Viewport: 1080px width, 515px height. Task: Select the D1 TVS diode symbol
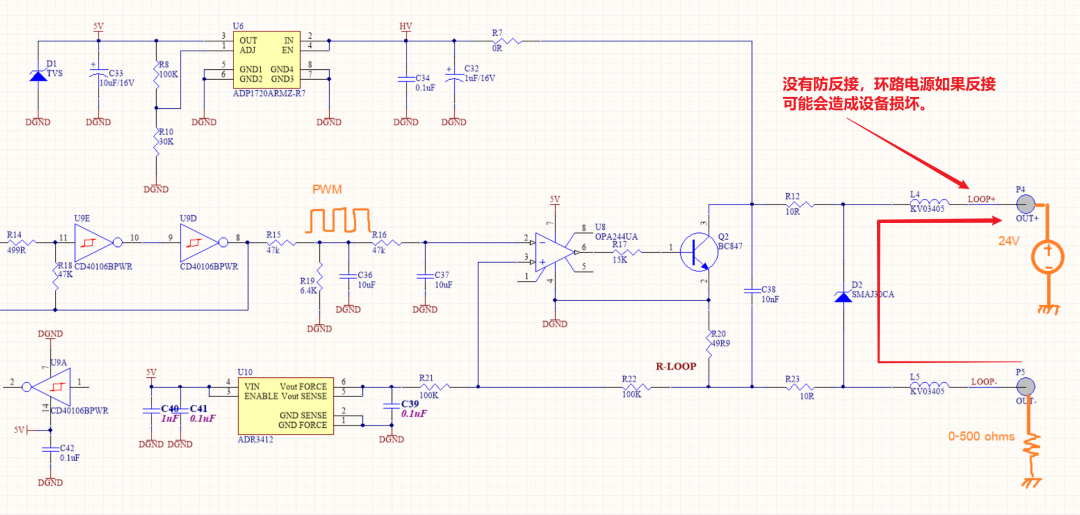coord(37,74)
